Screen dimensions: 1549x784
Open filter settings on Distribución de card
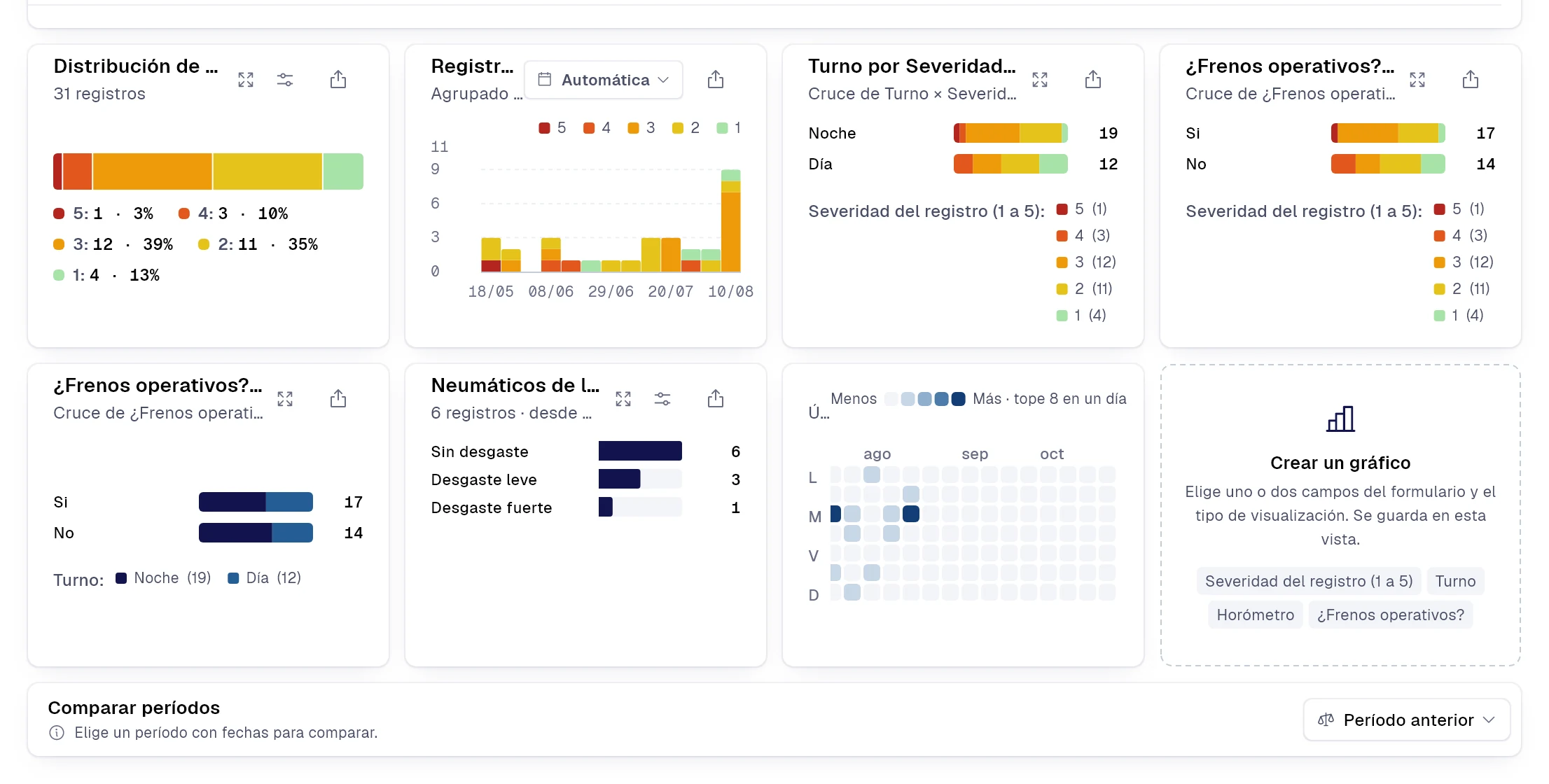(285, 80)
